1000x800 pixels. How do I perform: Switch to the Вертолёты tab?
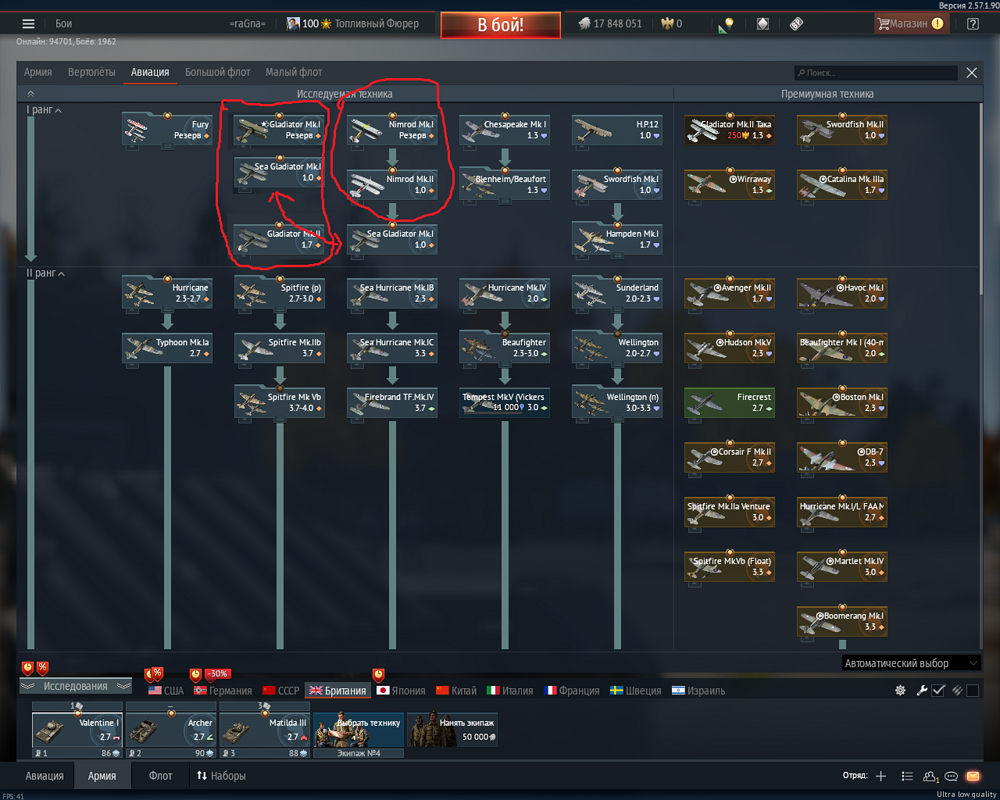(91, 72)
